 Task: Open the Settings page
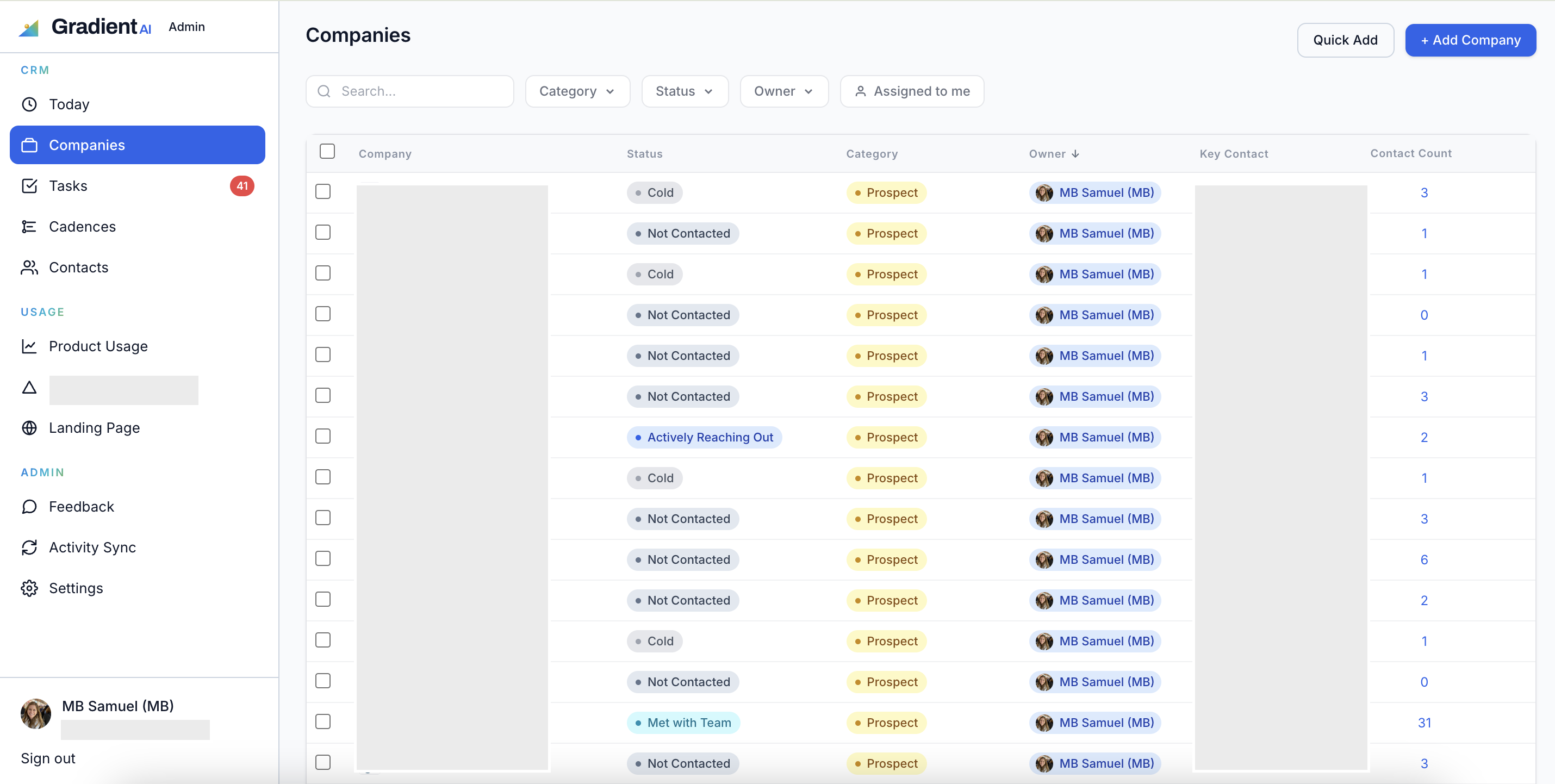tap(137, 588)
